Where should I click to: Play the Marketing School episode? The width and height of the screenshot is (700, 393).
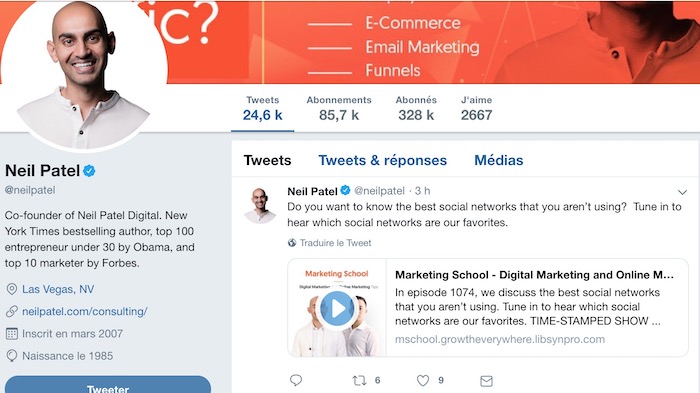point(337,308)
